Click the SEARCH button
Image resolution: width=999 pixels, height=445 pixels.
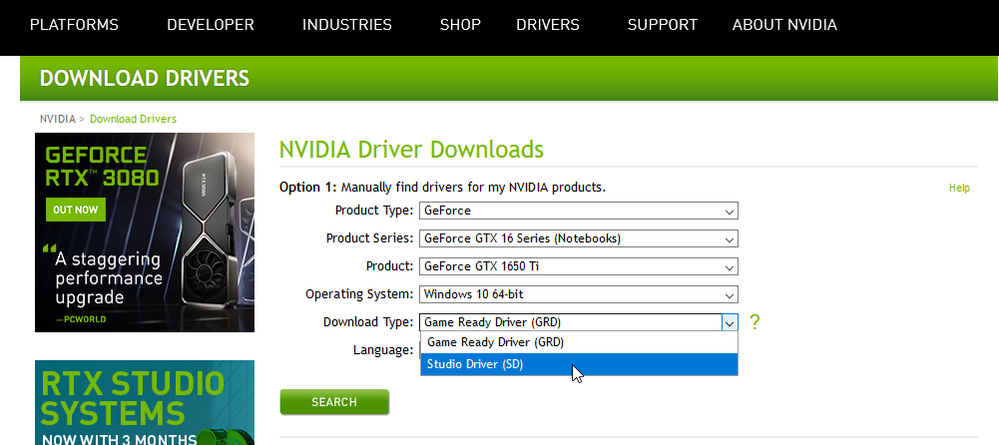pyautogui.click(x=334, y=402)
